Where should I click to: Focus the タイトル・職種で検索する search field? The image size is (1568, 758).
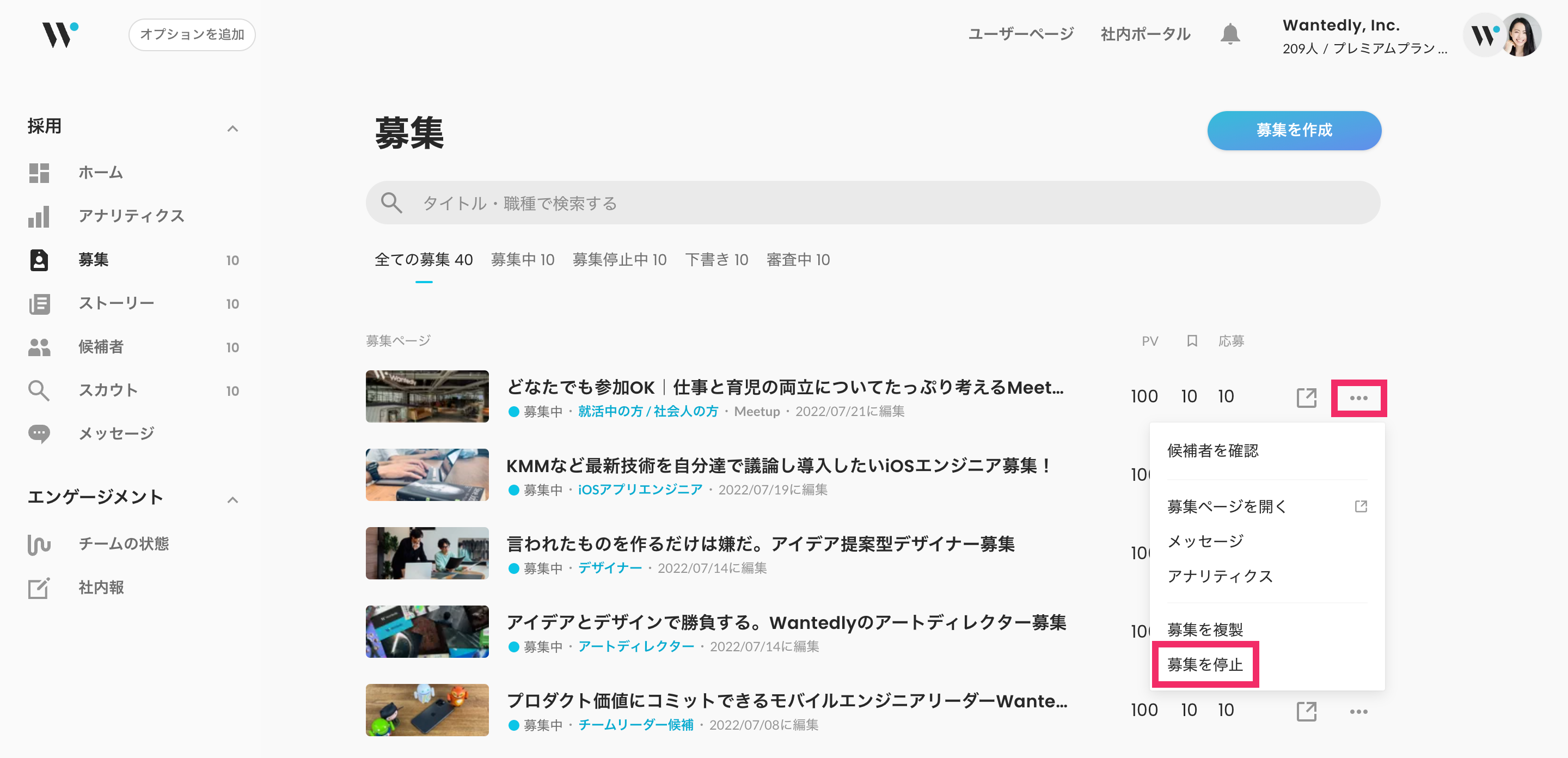pos(872,203)
